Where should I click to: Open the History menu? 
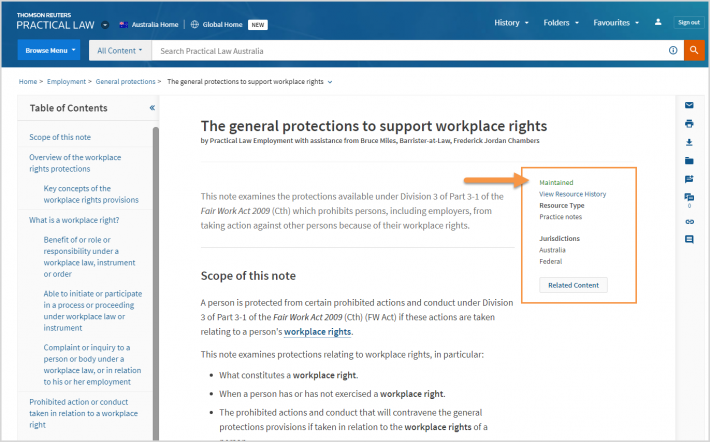511,23
